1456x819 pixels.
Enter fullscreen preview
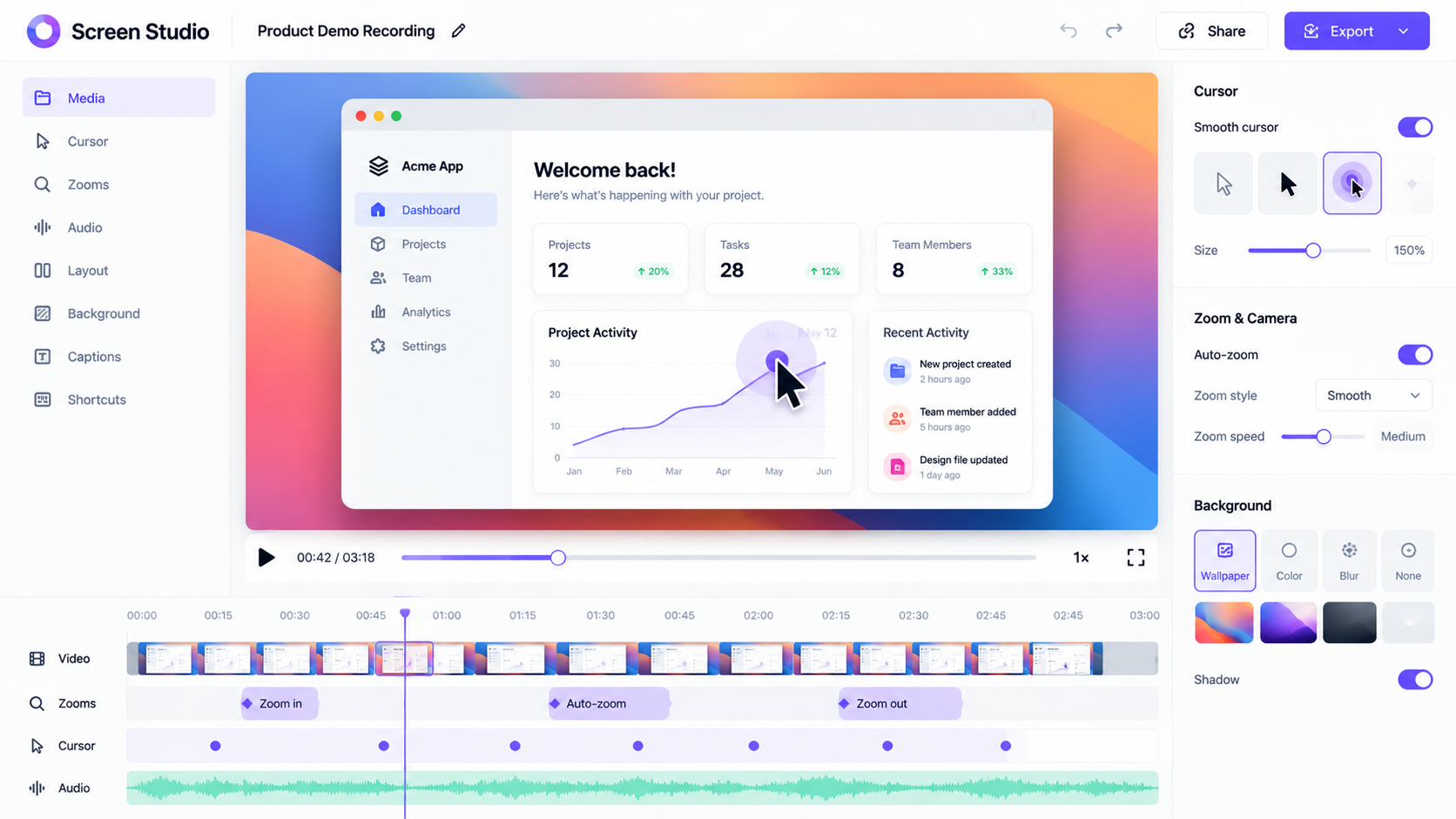[1136, 557]
